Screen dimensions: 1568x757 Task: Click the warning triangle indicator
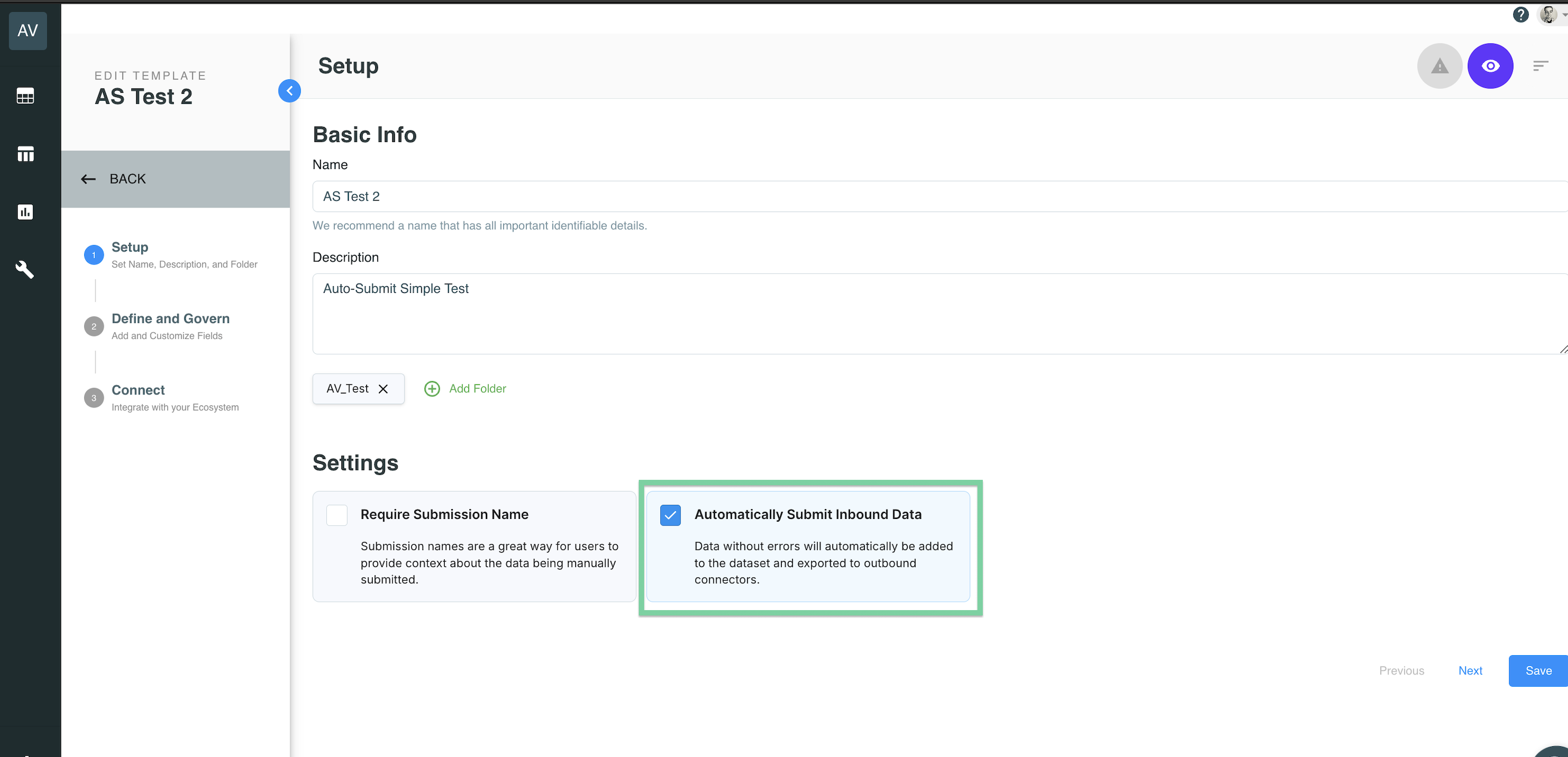[x=1439, y=66]
